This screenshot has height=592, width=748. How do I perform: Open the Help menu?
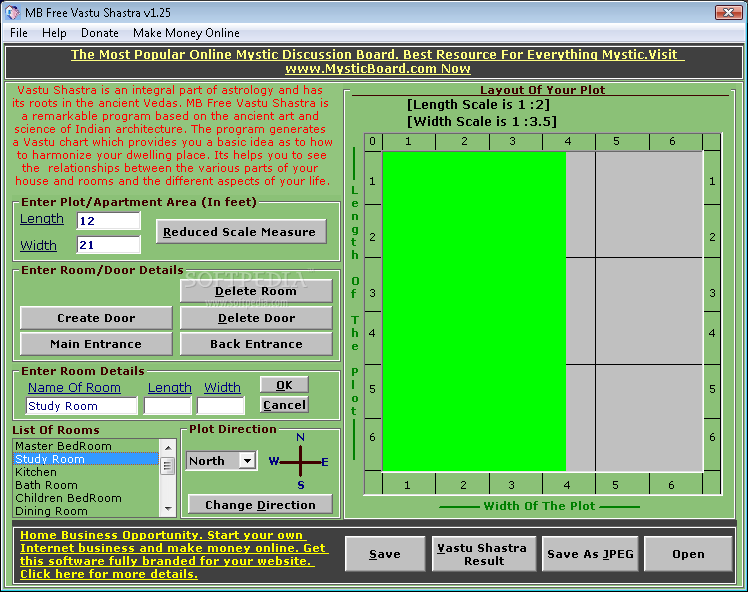[54, 33]
